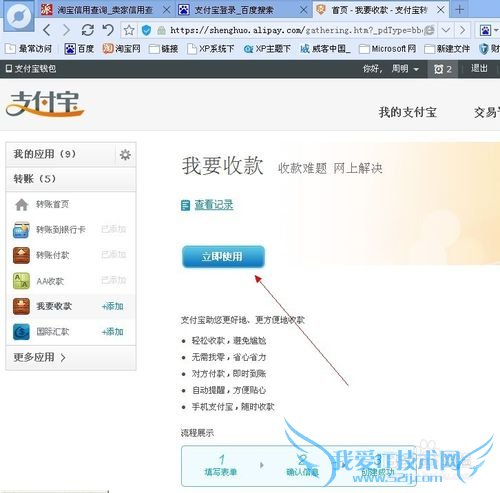Open 支付宝钱包 link in top bar

pyautogui.click(x=31, y=69)
